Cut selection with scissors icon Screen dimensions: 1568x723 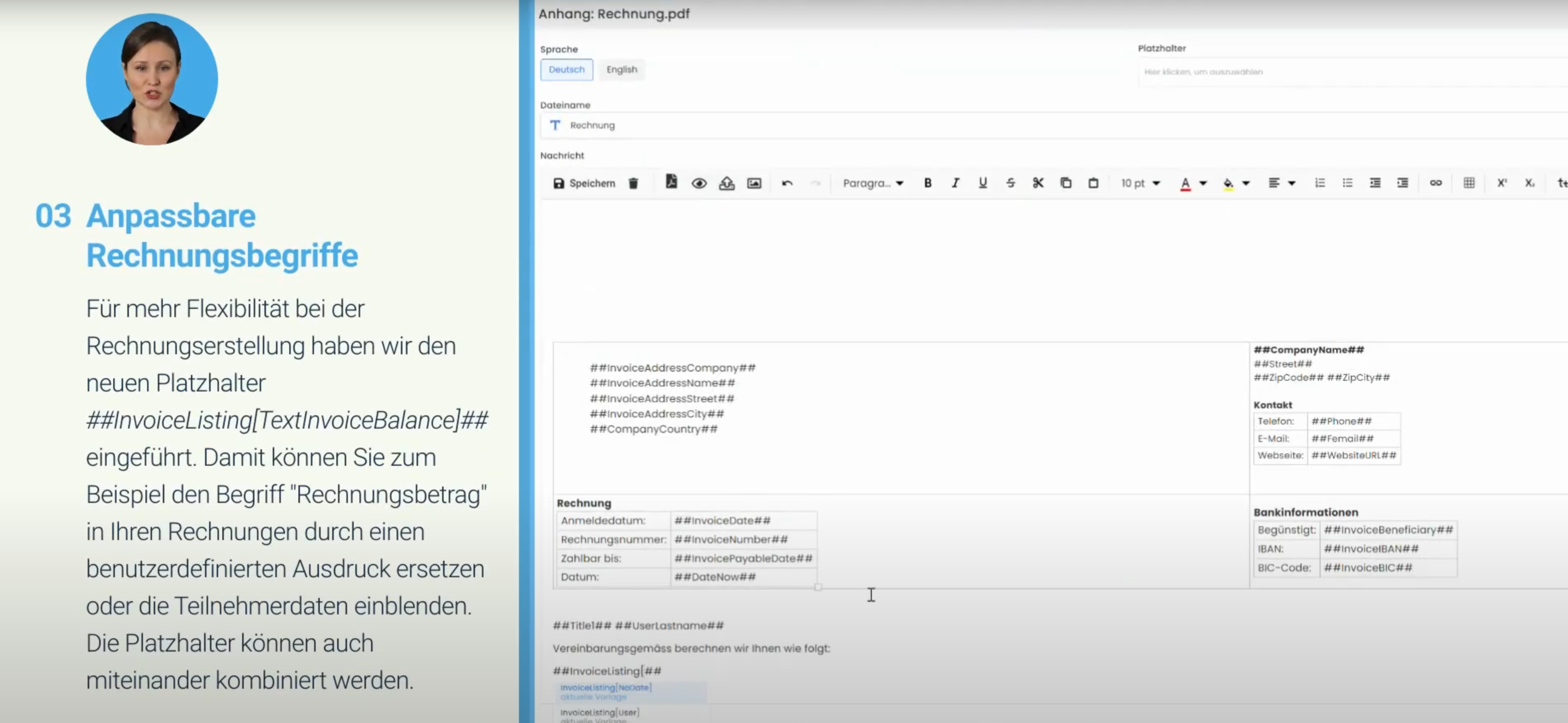coord(1038,183)
